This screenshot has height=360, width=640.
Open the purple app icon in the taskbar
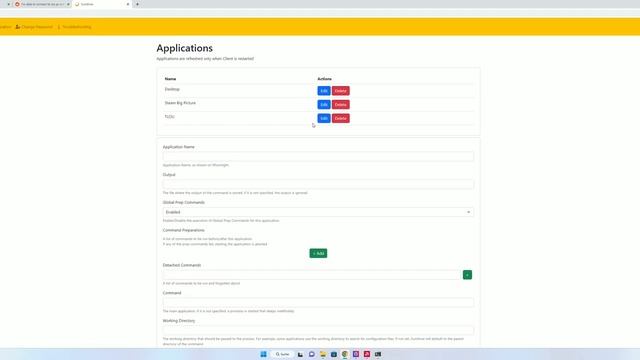pos(356,354)
